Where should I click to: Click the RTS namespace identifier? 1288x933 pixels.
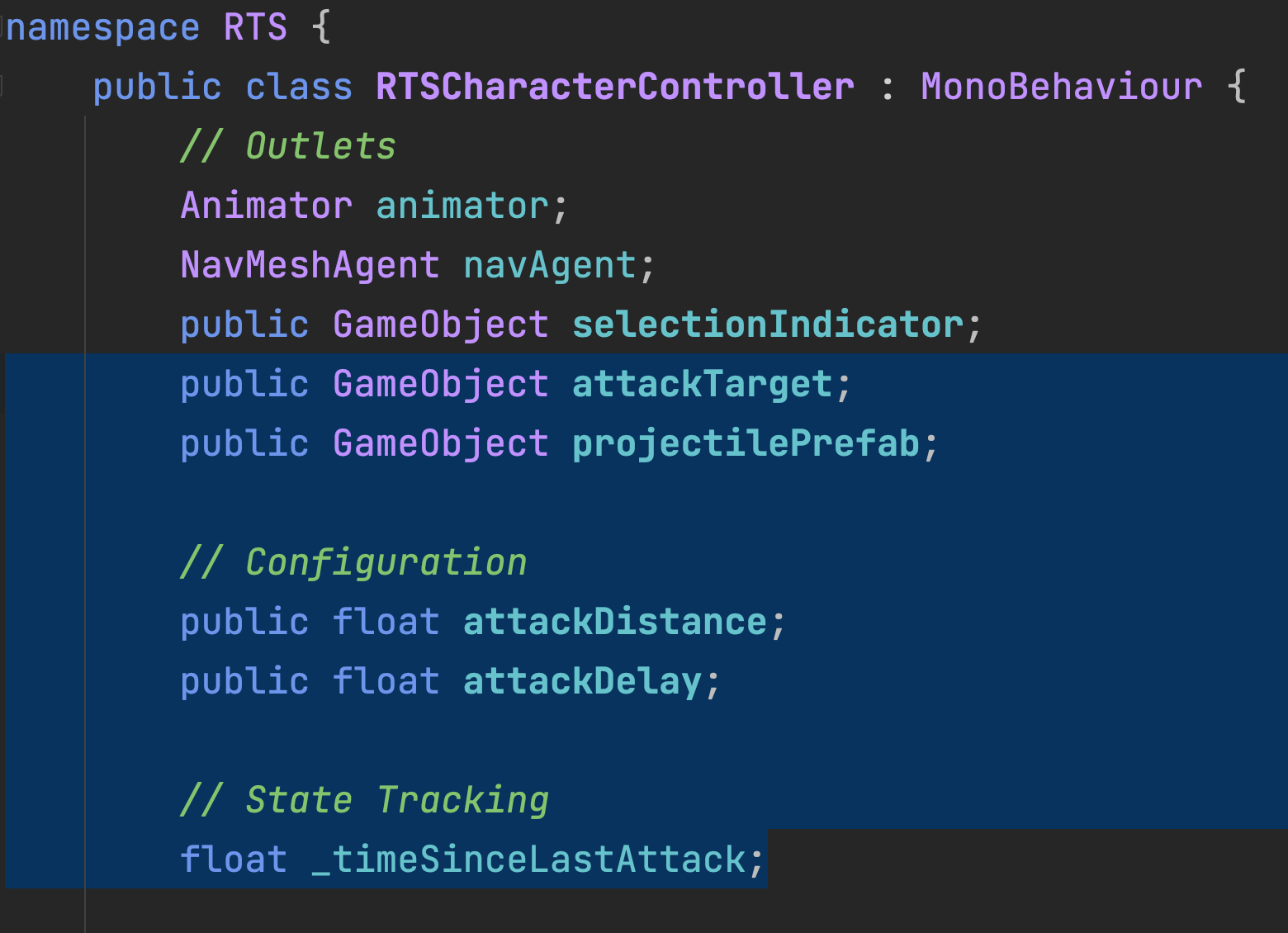coord(255,27)
